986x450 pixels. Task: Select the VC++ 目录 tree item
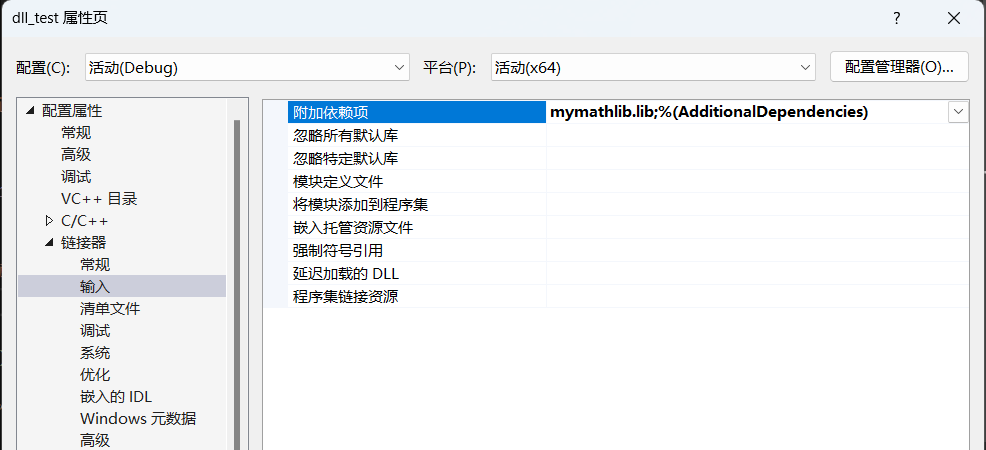point(99,199)
